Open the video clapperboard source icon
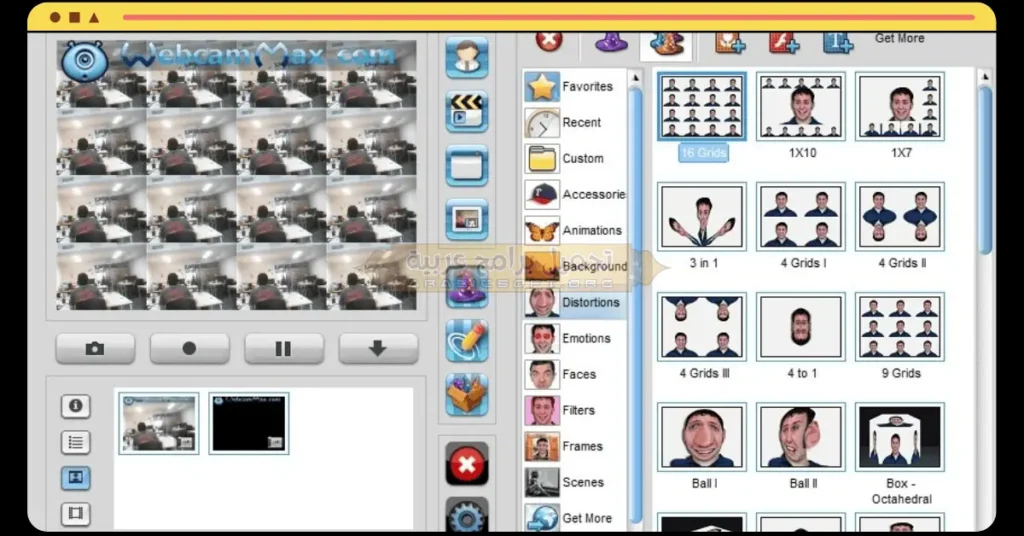 (467, 112)
